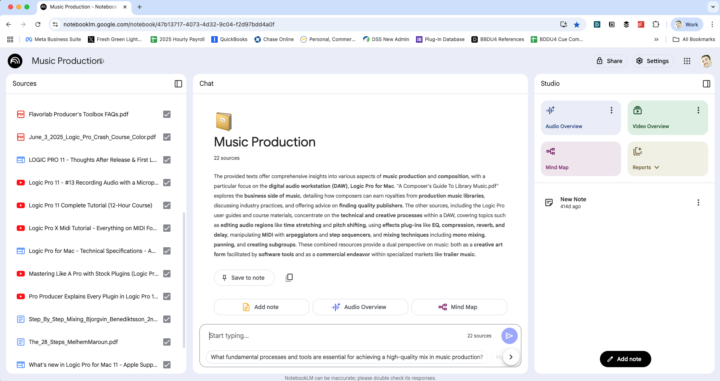
Task: Click the Sources list scrollbar
Action: point(184,280)
